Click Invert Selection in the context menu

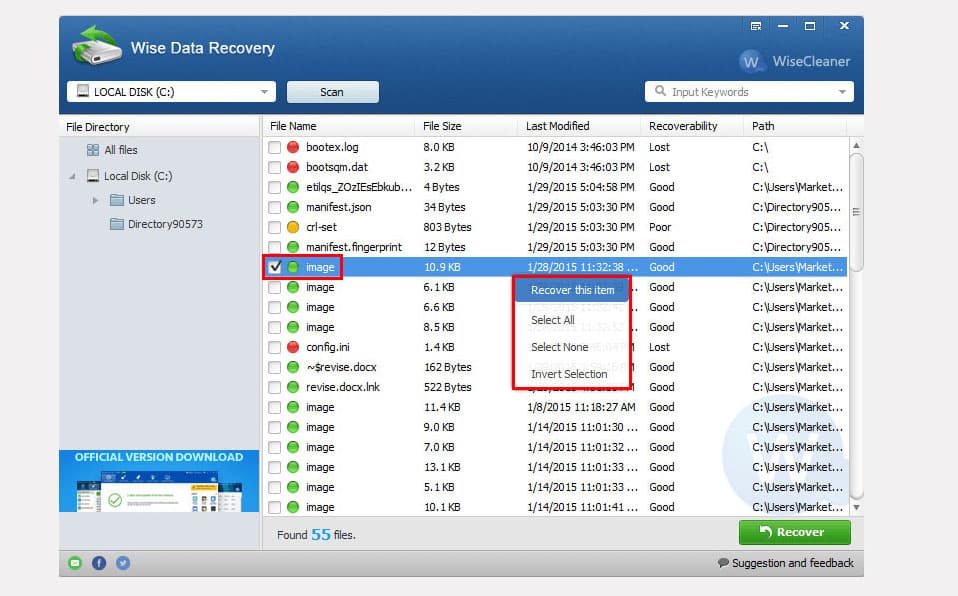[569, 374]
